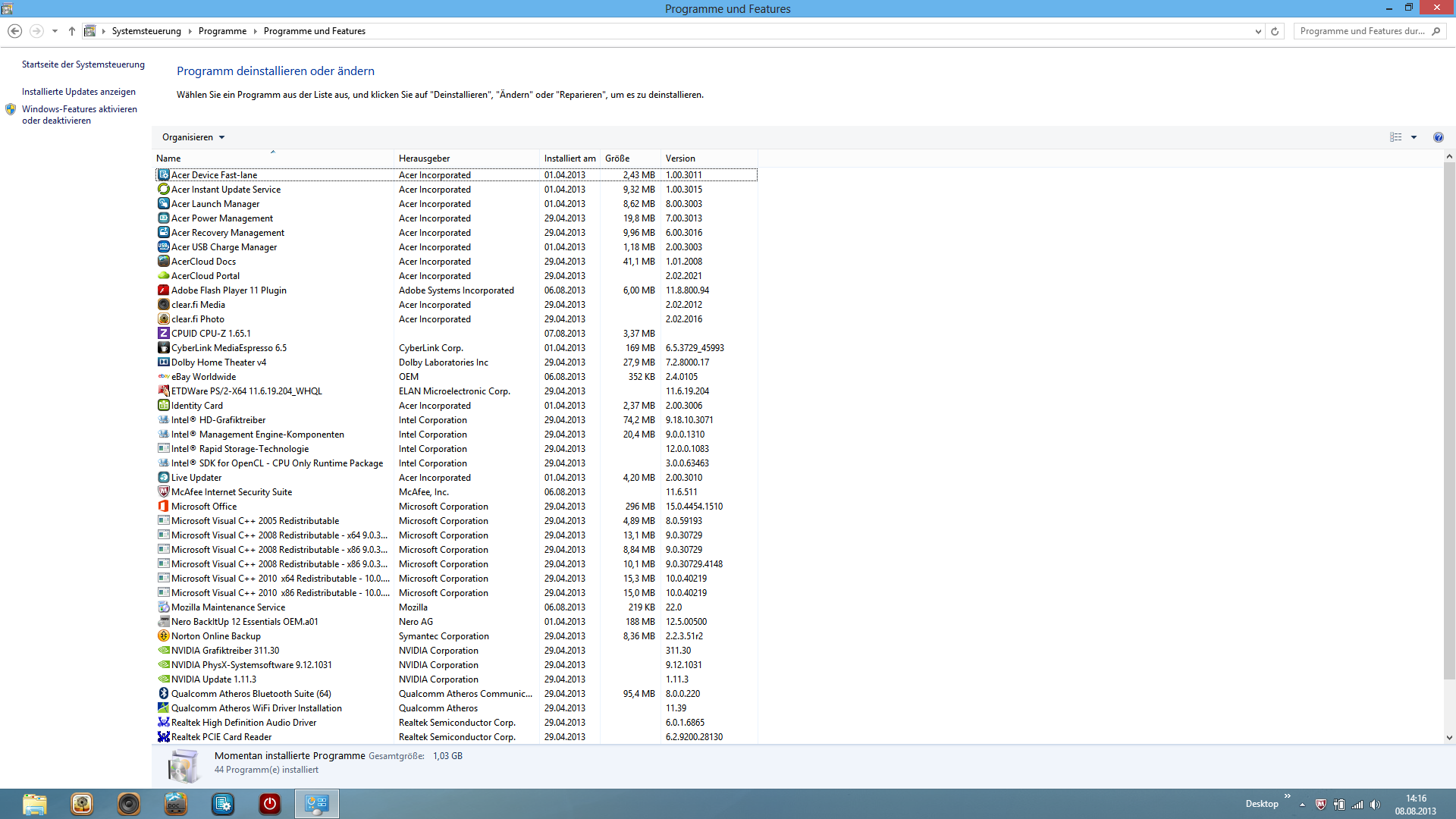This screenshot has height=819, width=1456.
Task: Go back with the back arrow
Action: tap(14, 31)
